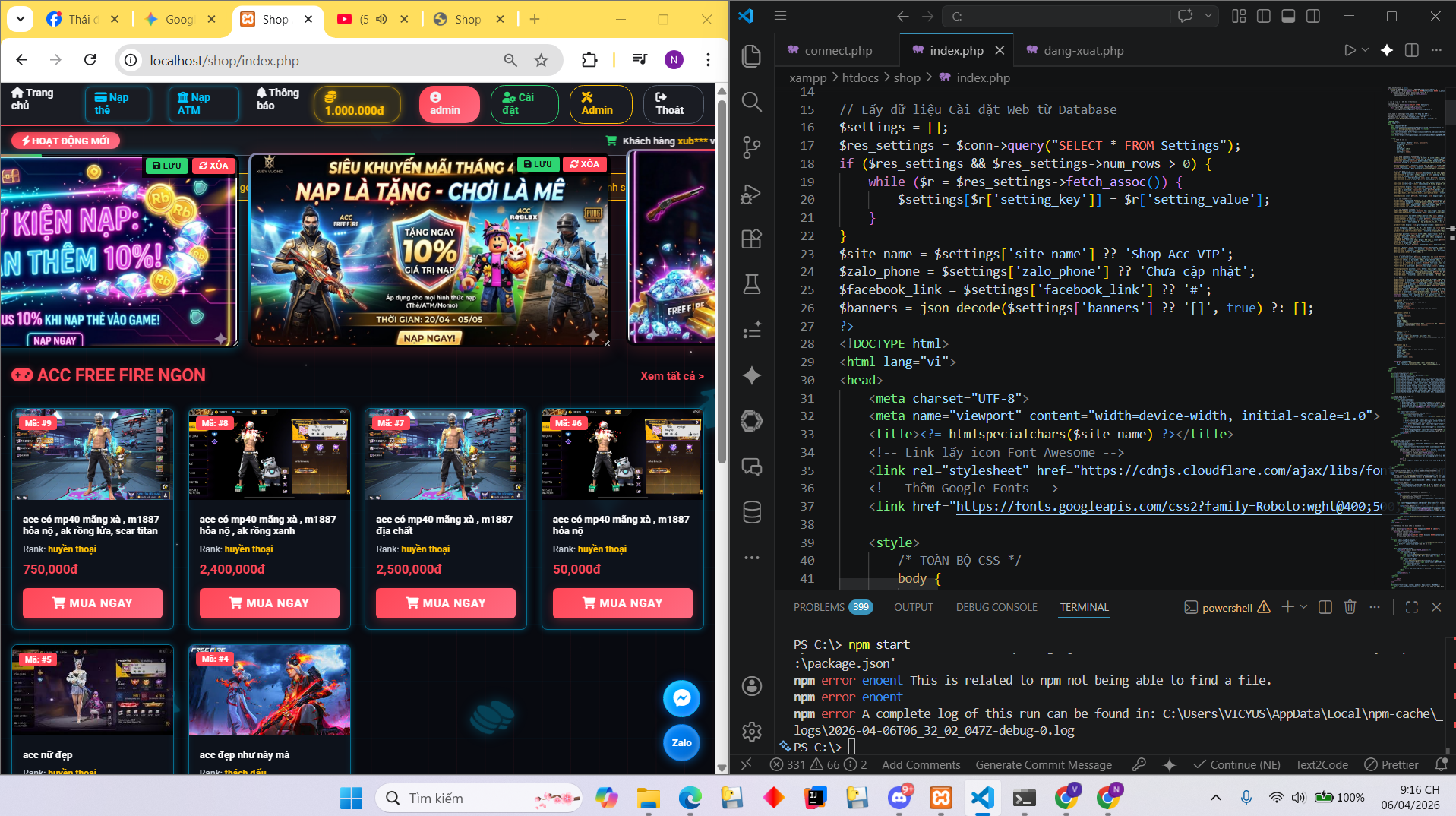This screenshot has height=816, width=1456.
Task: Open the Run and Debug view
Action: point(751,194)
